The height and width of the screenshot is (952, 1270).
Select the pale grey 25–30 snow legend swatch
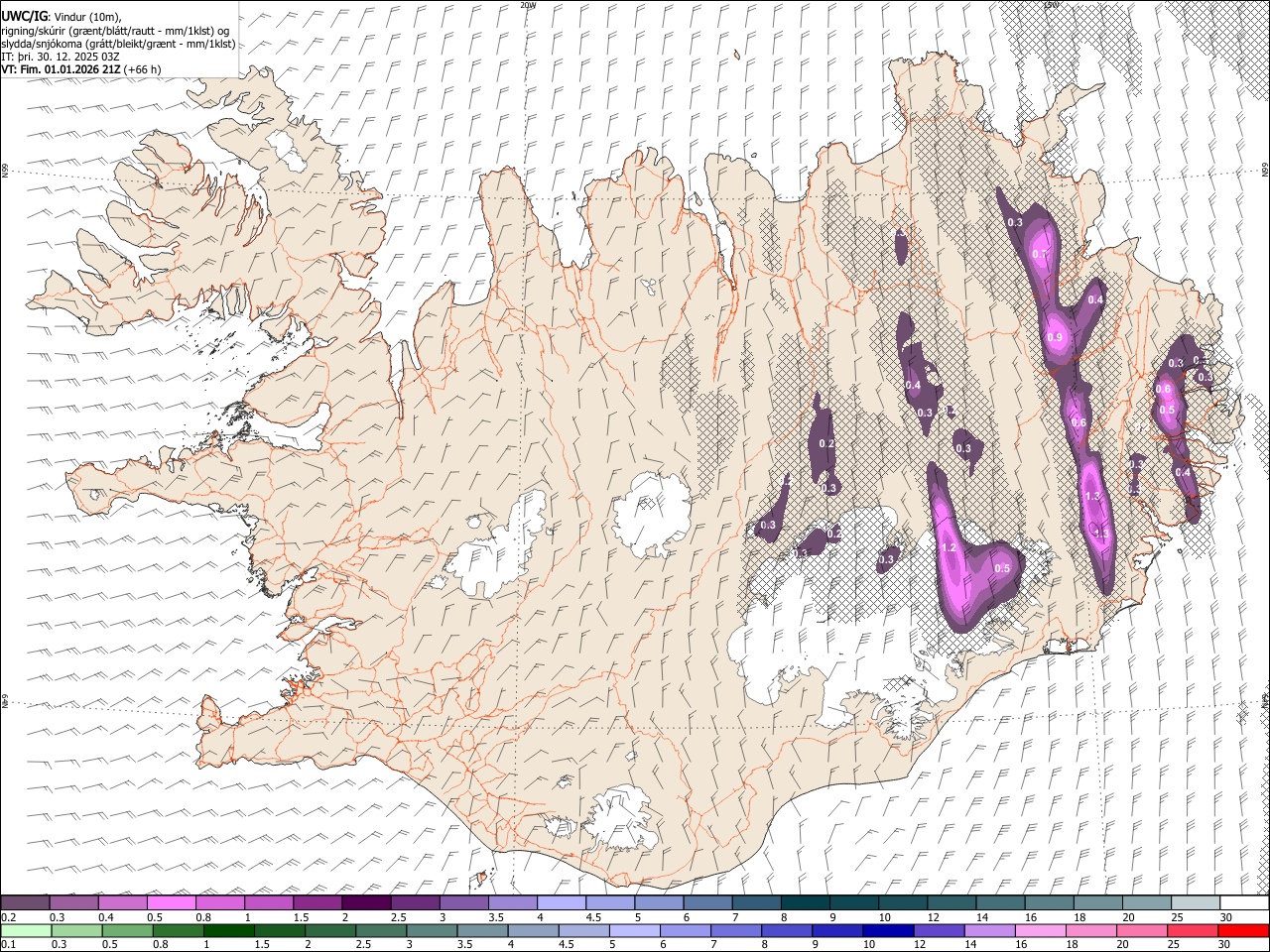[1196, 903]
